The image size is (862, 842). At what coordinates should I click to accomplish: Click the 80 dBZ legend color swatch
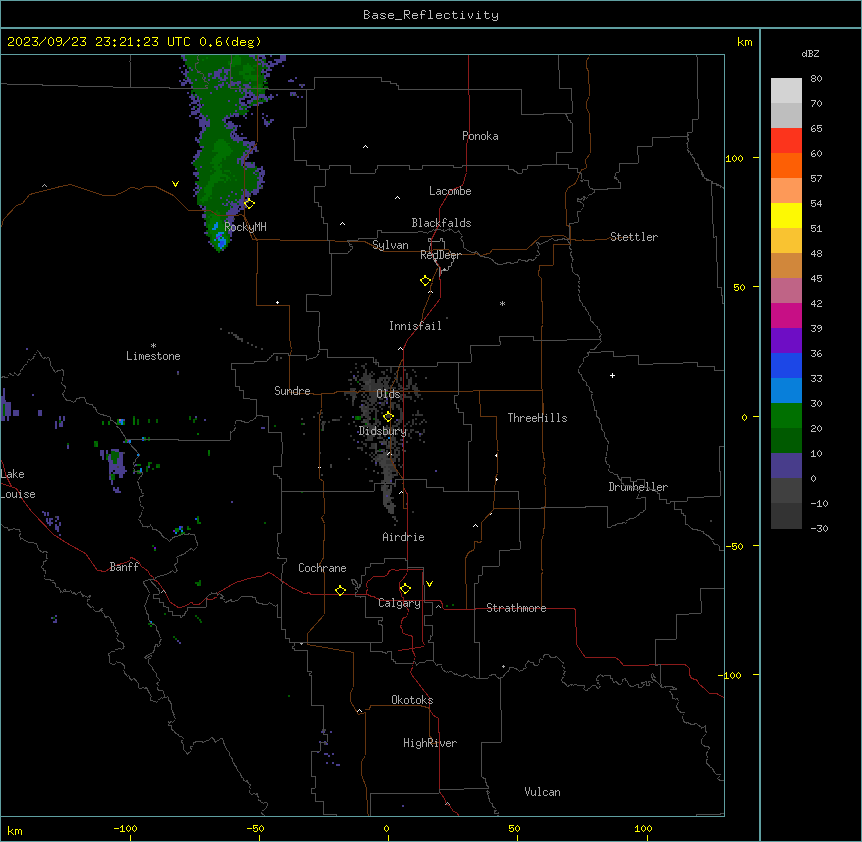click(x=786, y=91)
